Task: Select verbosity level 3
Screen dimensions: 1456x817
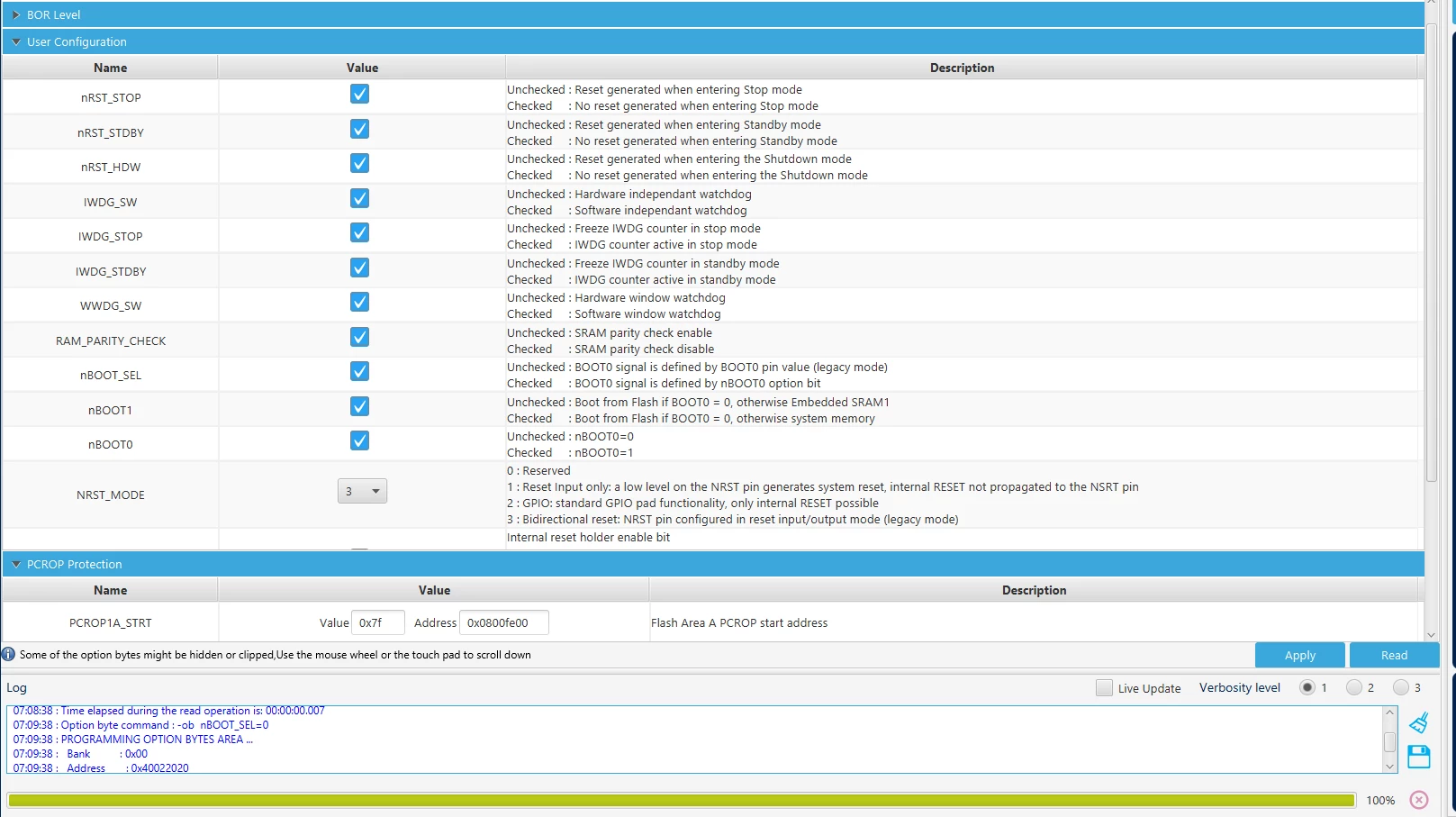Action: (x=1400, y=687)
